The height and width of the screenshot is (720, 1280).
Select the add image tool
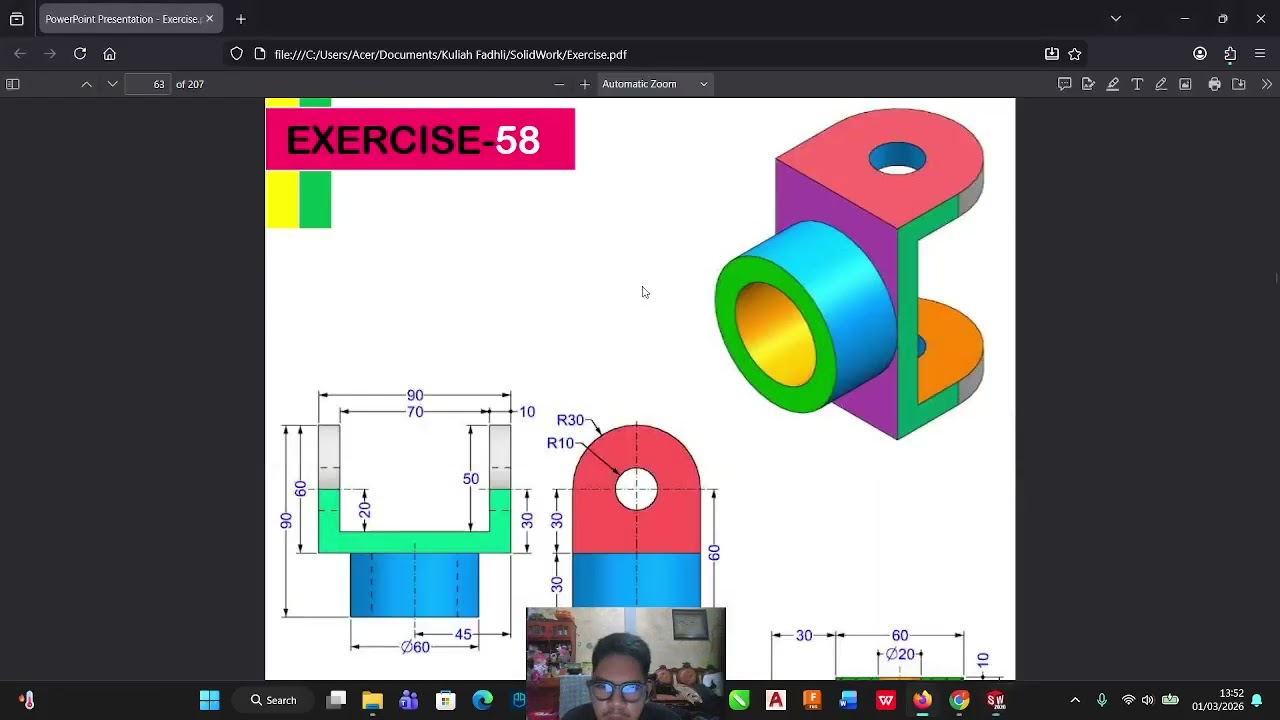1185,84
